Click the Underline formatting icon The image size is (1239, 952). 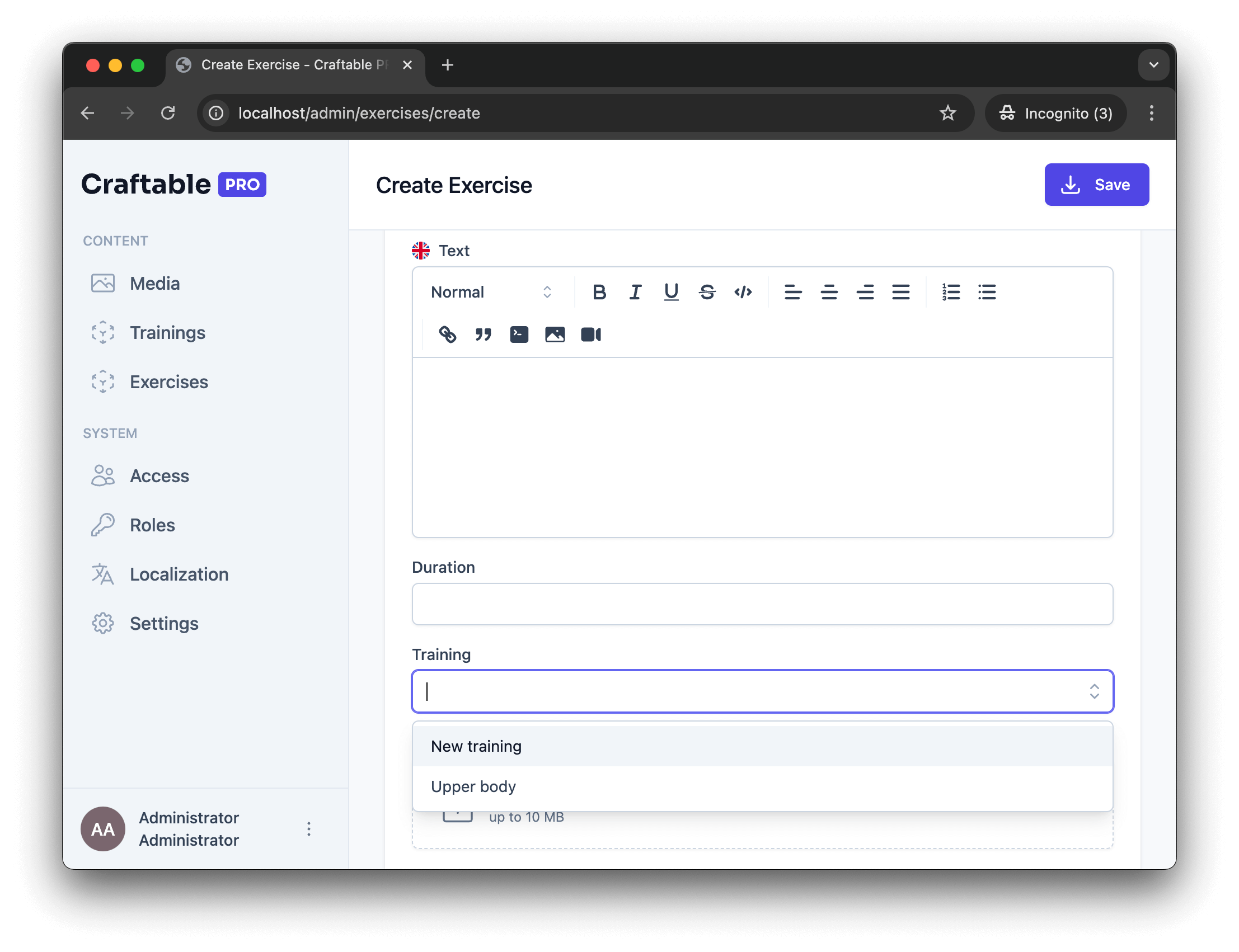pos(671,292)
